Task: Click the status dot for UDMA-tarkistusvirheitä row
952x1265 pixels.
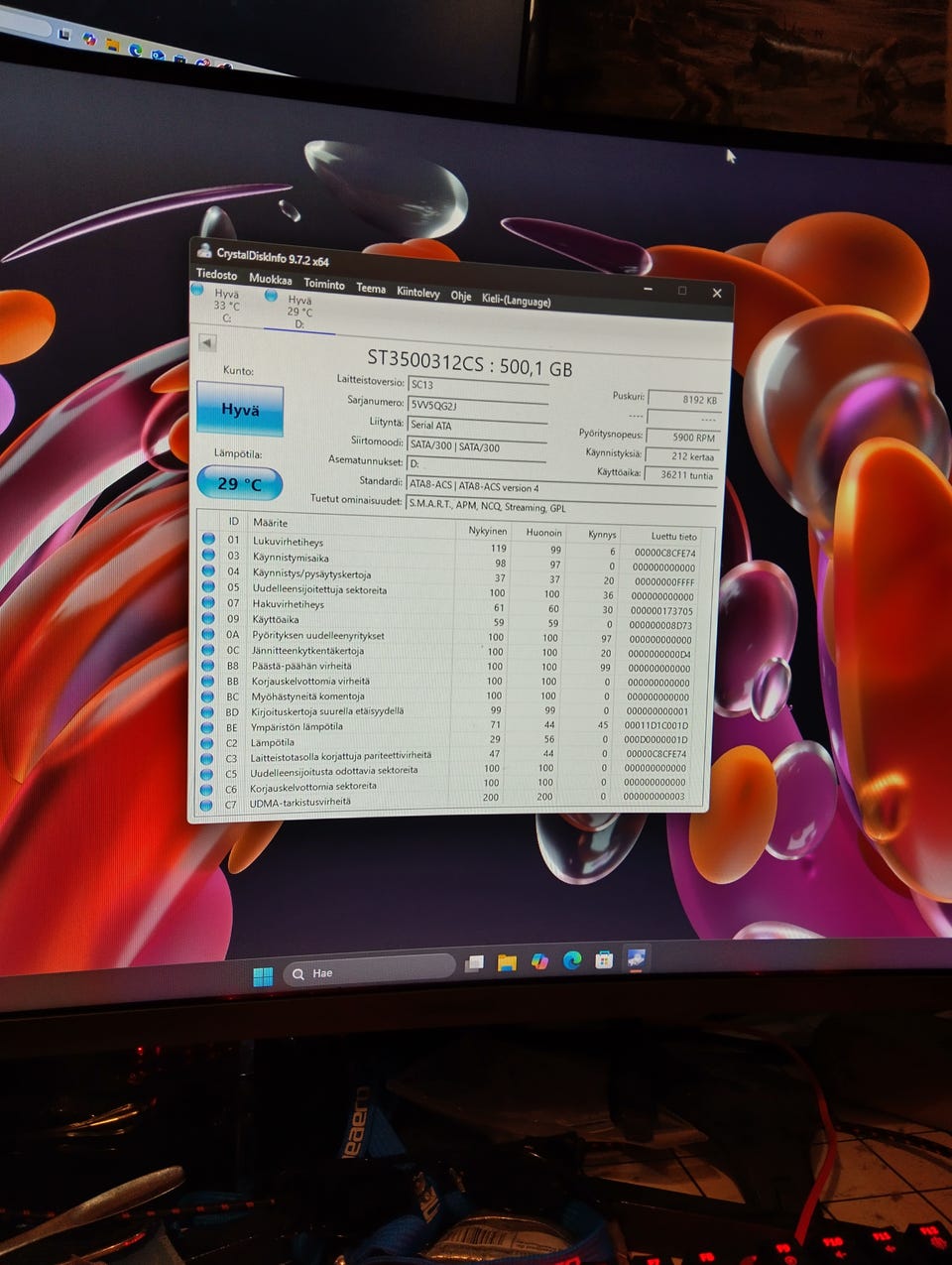Action: click(206, 804)
